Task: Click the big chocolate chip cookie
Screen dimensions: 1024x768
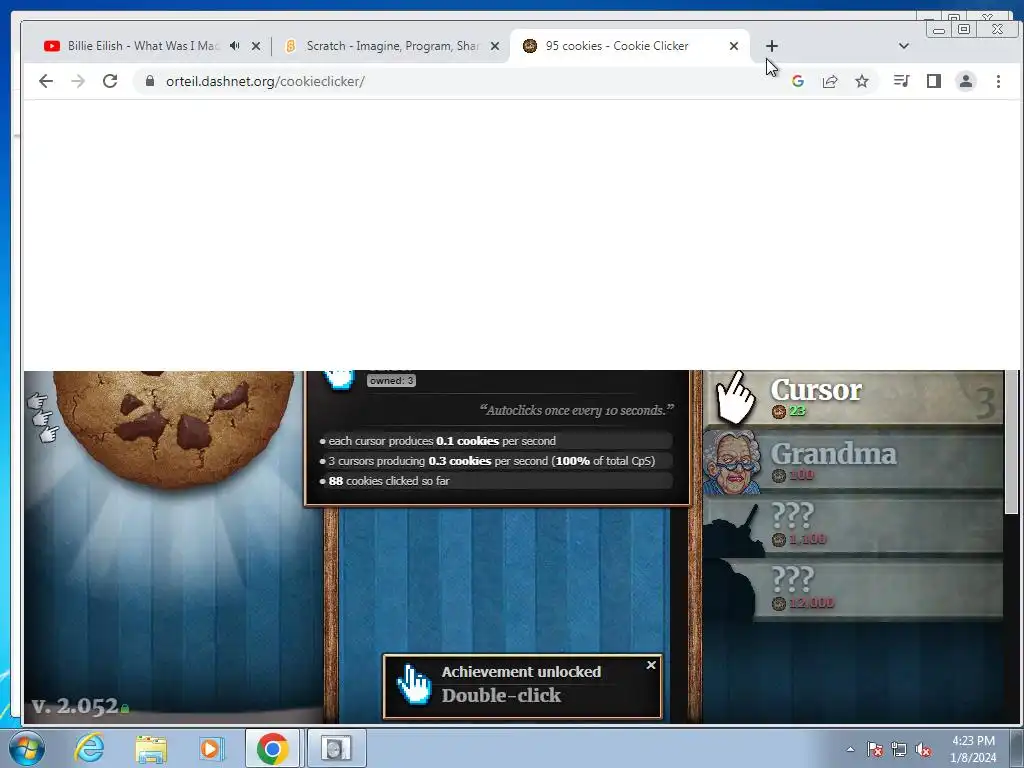Action: pyautogui.click(x=174, y=428)
